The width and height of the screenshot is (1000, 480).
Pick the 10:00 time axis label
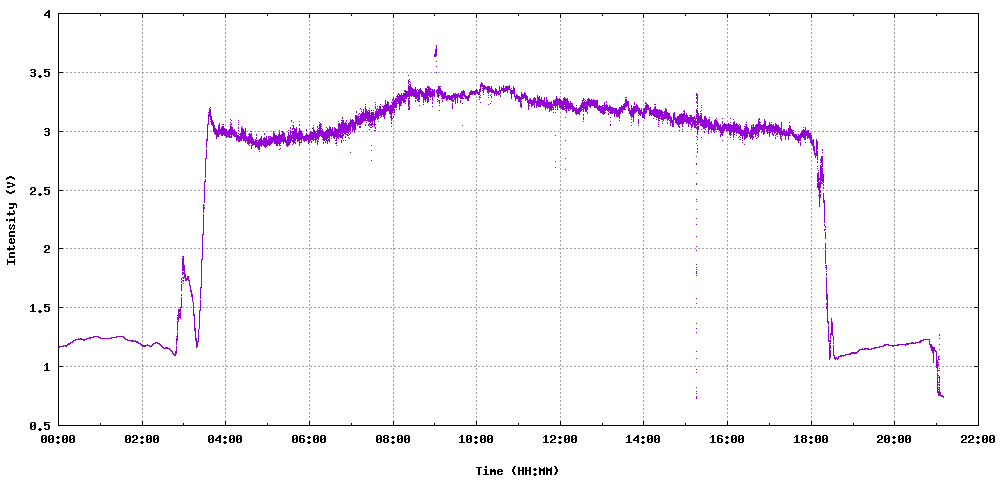click(476, 439)
